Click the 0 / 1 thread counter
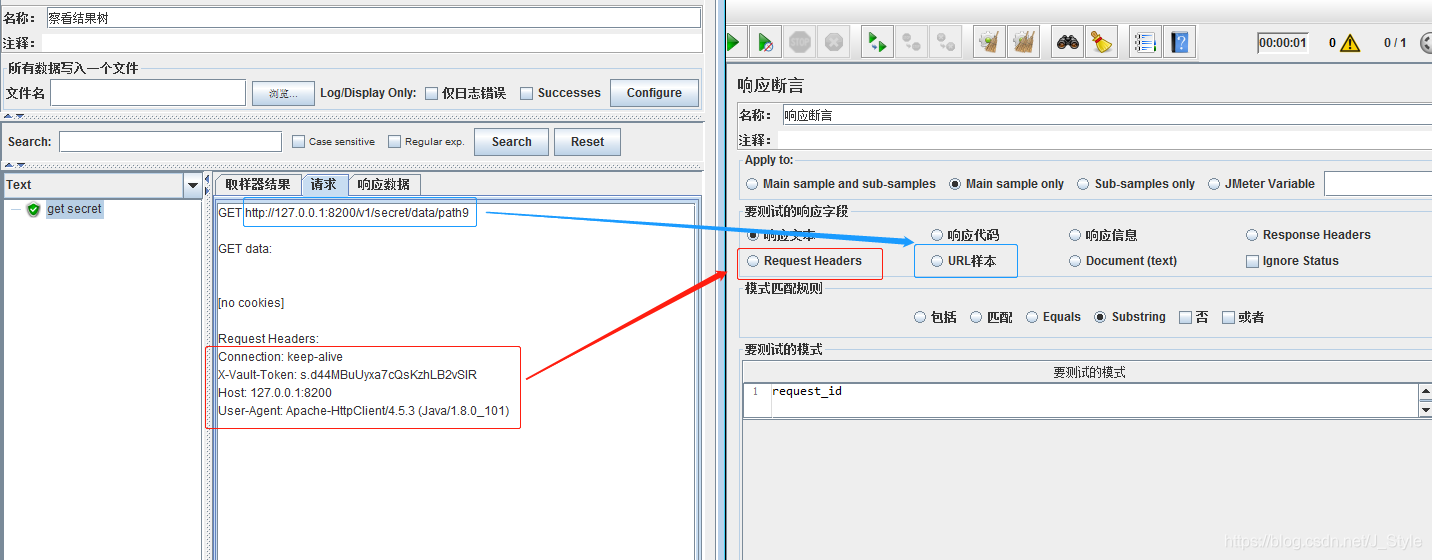The height and width of the screenshot is (560, 1432). tap(1395, 43)
